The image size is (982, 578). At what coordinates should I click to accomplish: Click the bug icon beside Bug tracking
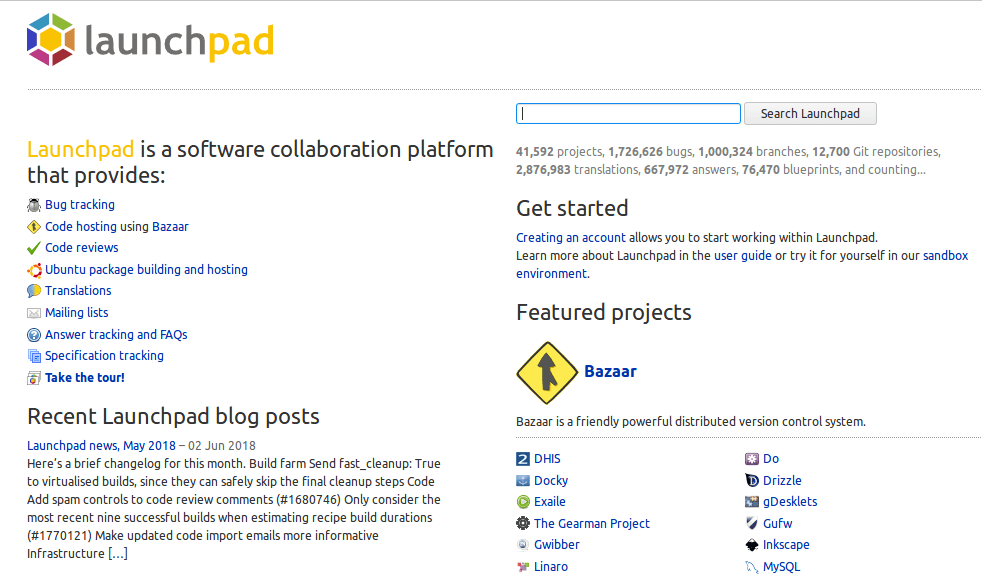[34, 205]
